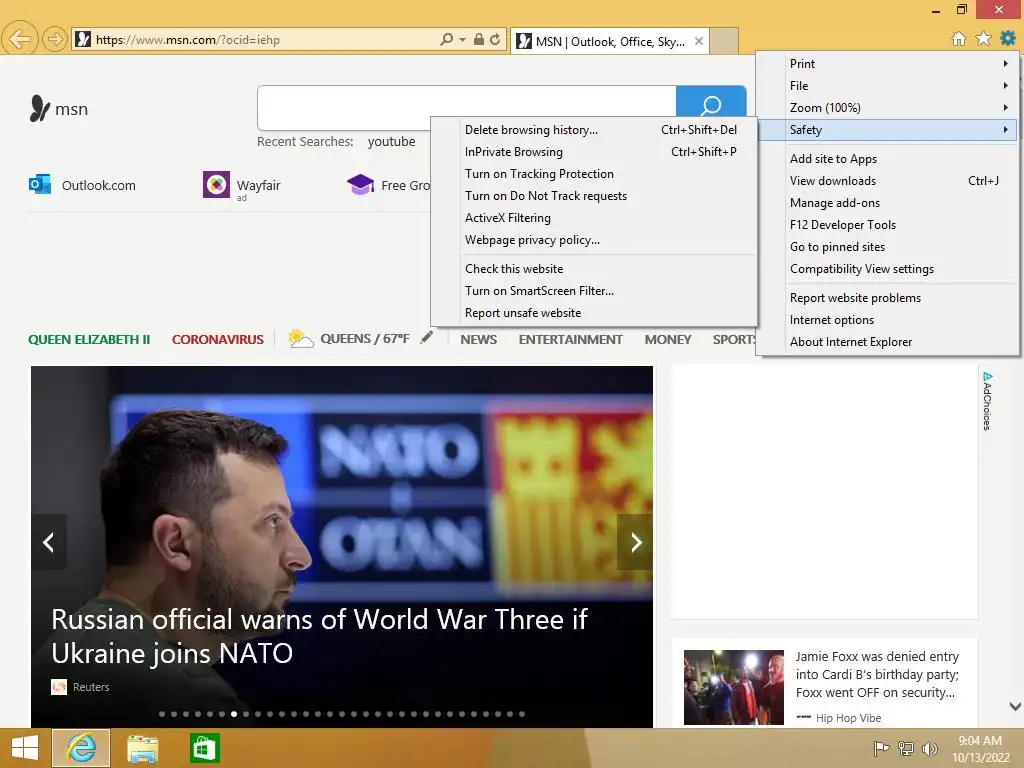The width and height of the screenshot is (1024, 768).
Task: Open File submenu in Tools menu
Action: point(888,86)
